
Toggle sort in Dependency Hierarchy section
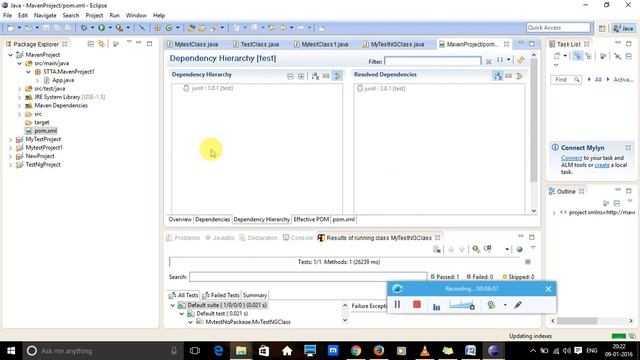point(315,76)
